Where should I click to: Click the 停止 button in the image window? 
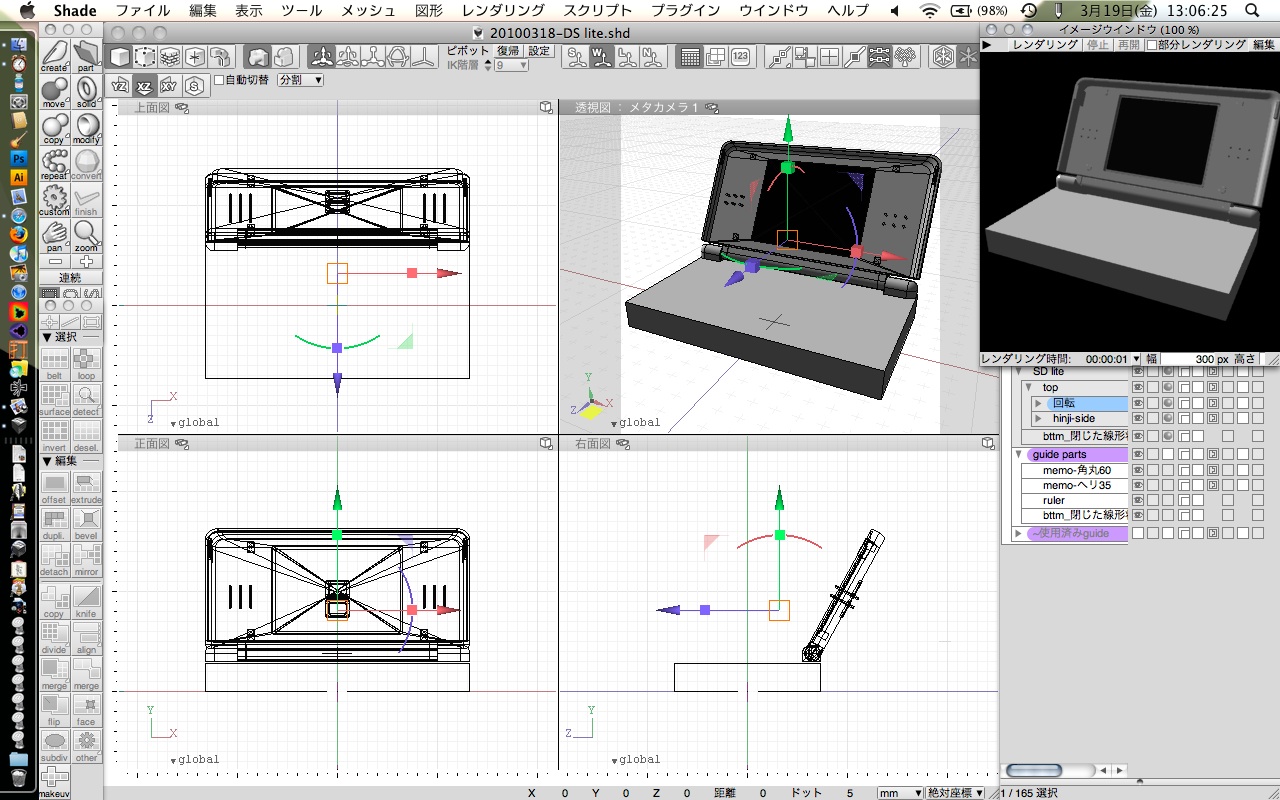tap(1098, 44)
